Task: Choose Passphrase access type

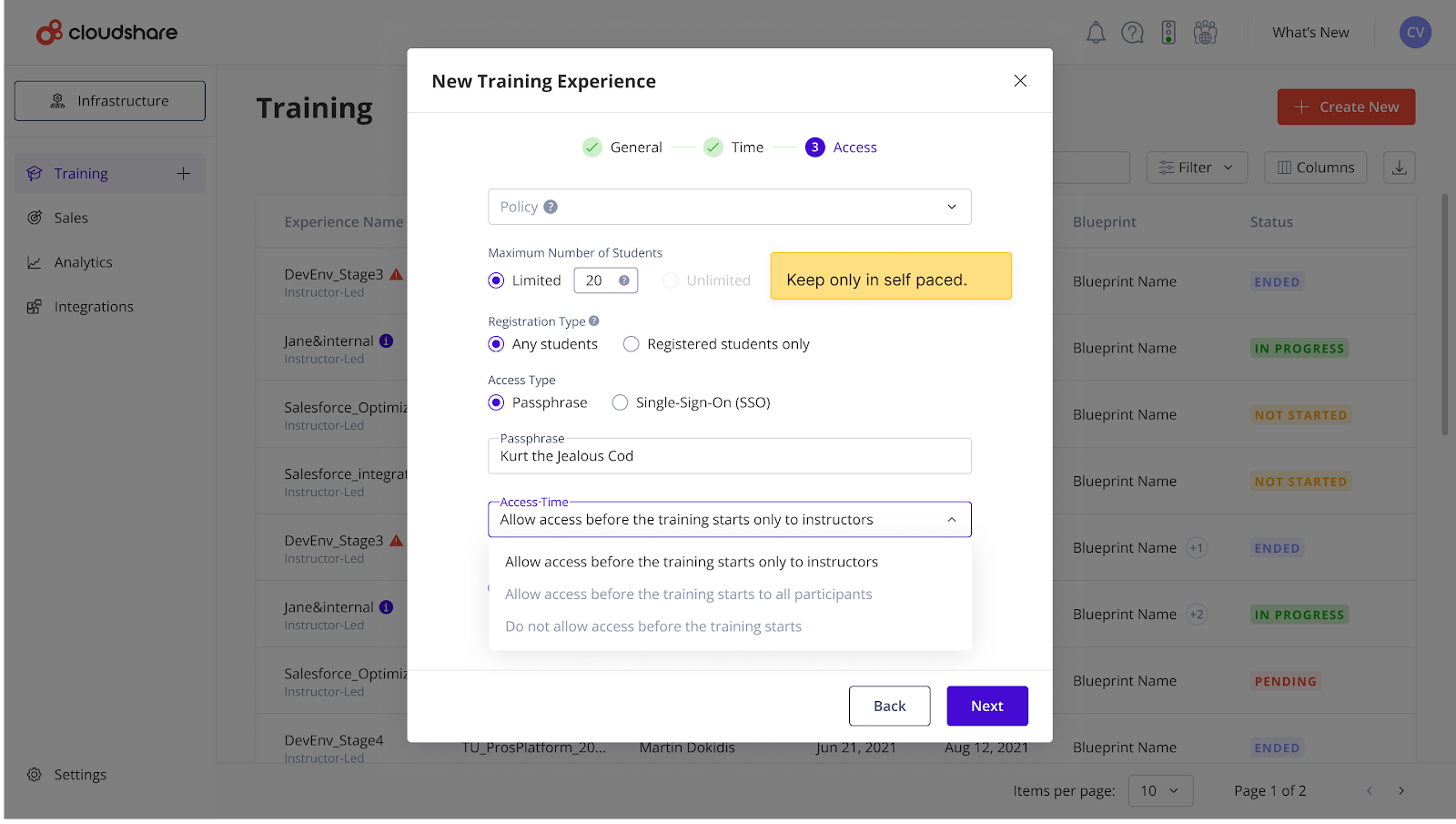Action: [x=496, y=402]
